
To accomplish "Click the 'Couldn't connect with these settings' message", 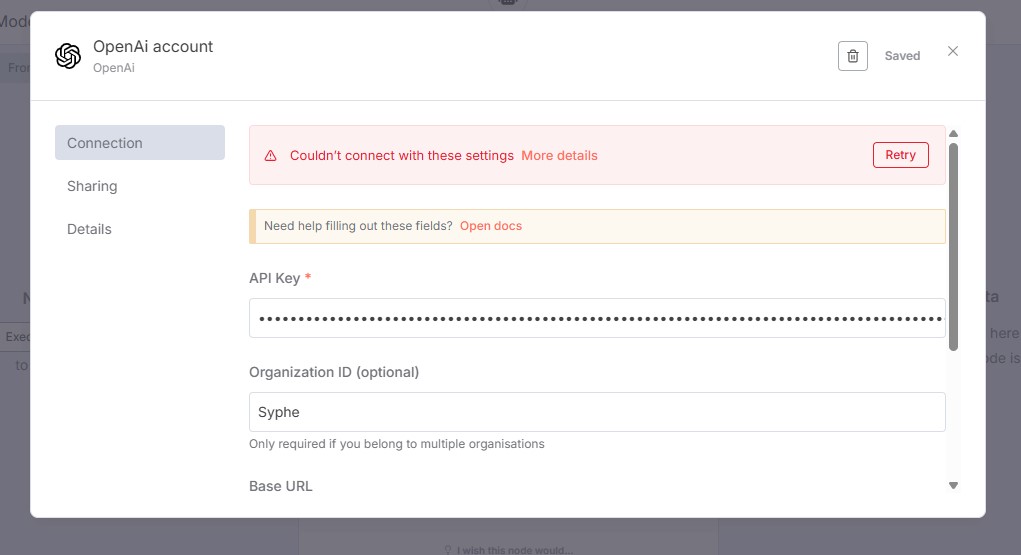I will (402, 156).
